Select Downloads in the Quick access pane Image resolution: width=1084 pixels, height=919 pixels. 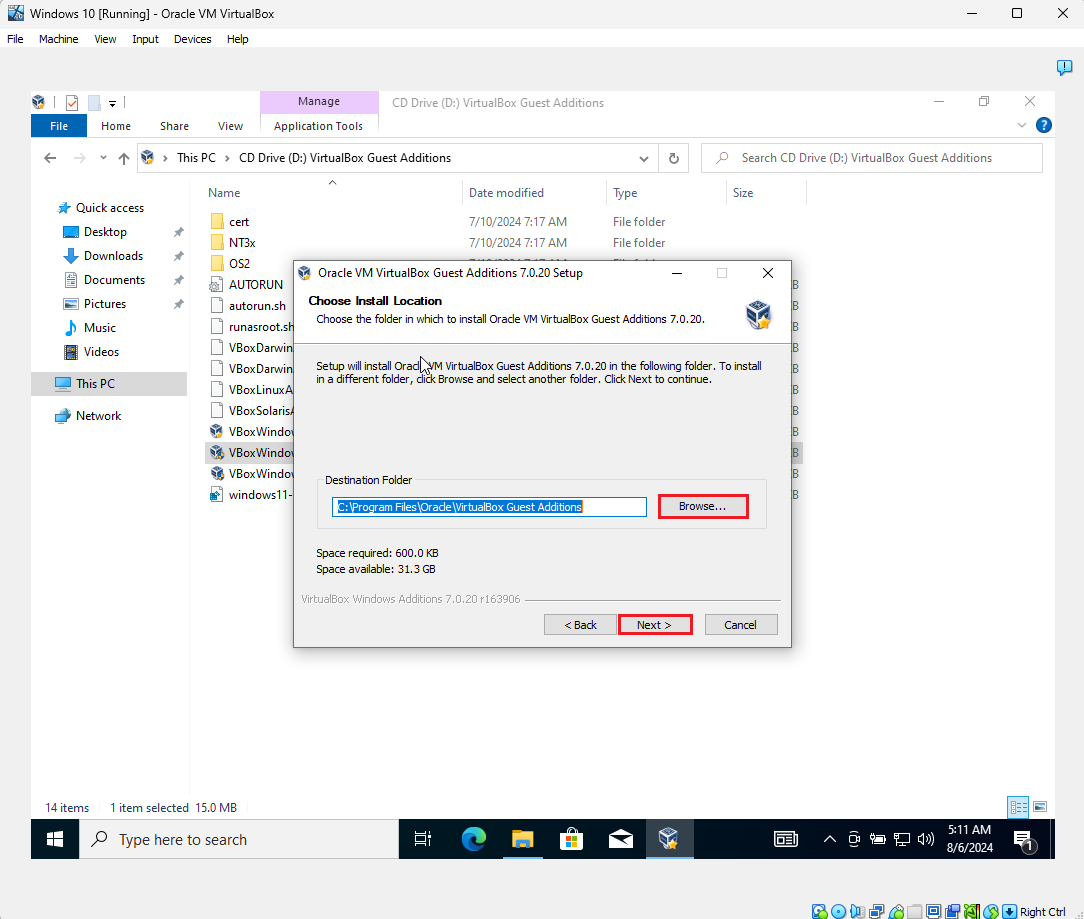click(x=113, y=256)
